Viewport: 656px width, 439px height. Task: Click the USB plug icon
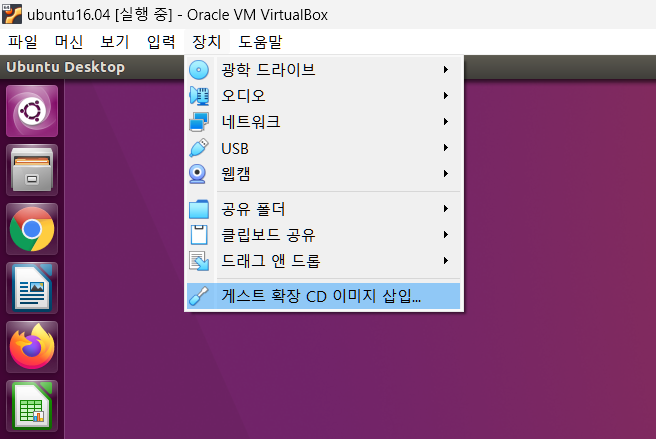coord(199,148)
